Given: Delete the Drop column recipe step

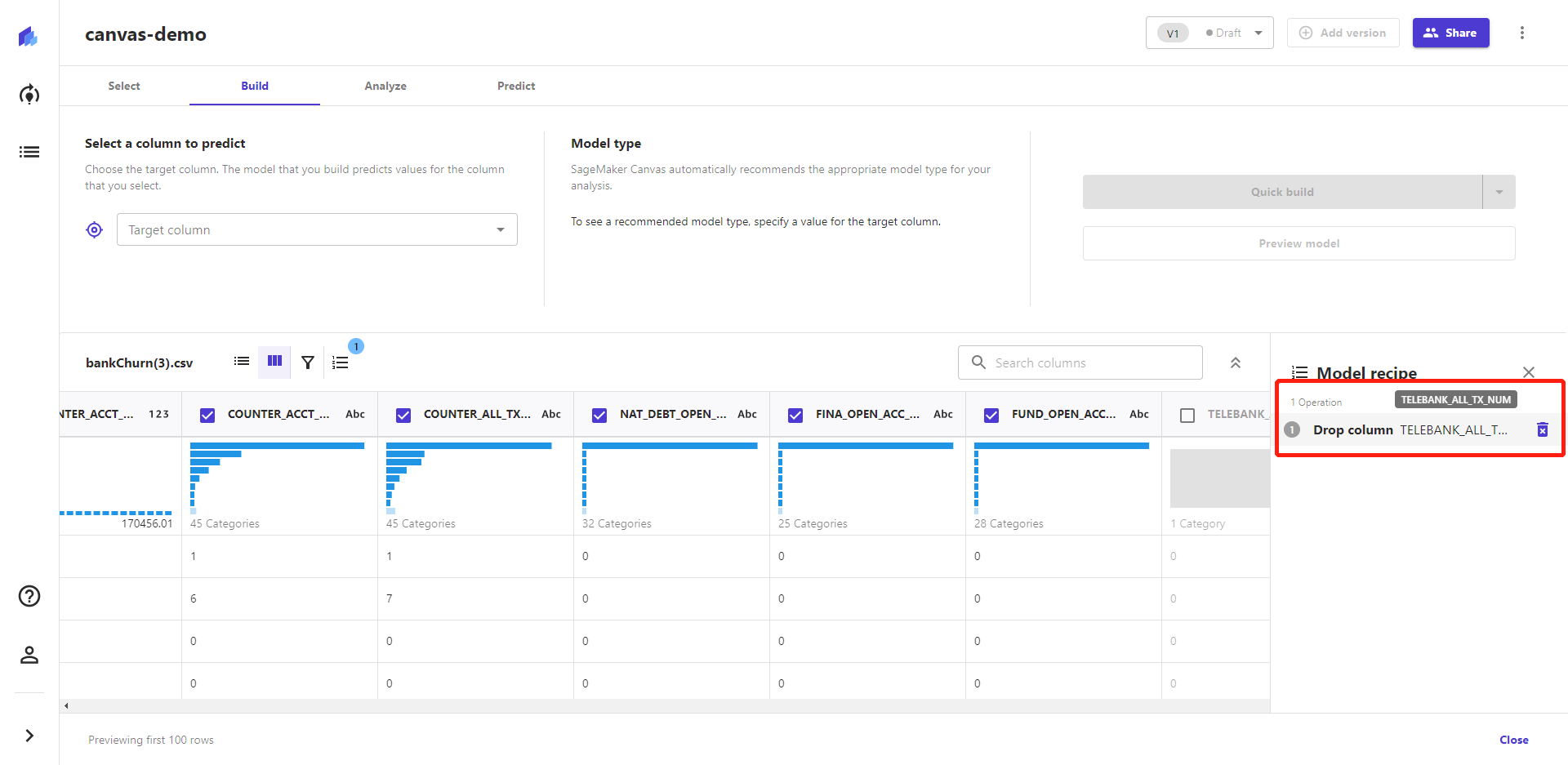Looking at the screenshot, I should [x=1542, y=429].
